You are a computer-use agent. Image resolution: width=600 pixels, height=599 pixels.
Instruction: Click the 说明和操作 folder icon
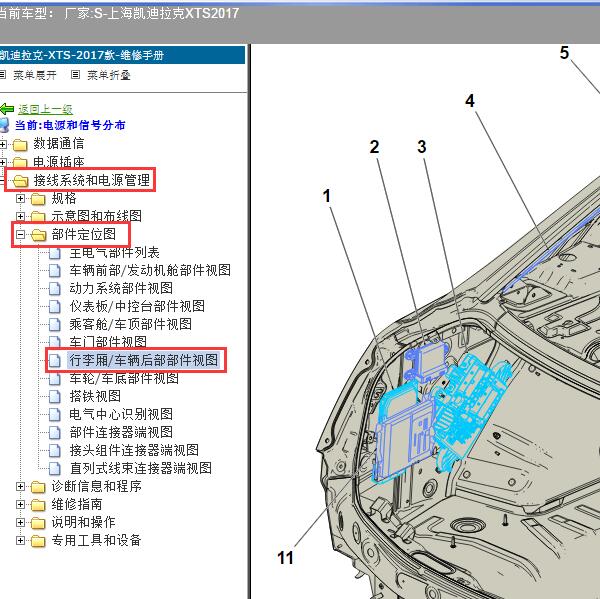[x=38, y=523]
